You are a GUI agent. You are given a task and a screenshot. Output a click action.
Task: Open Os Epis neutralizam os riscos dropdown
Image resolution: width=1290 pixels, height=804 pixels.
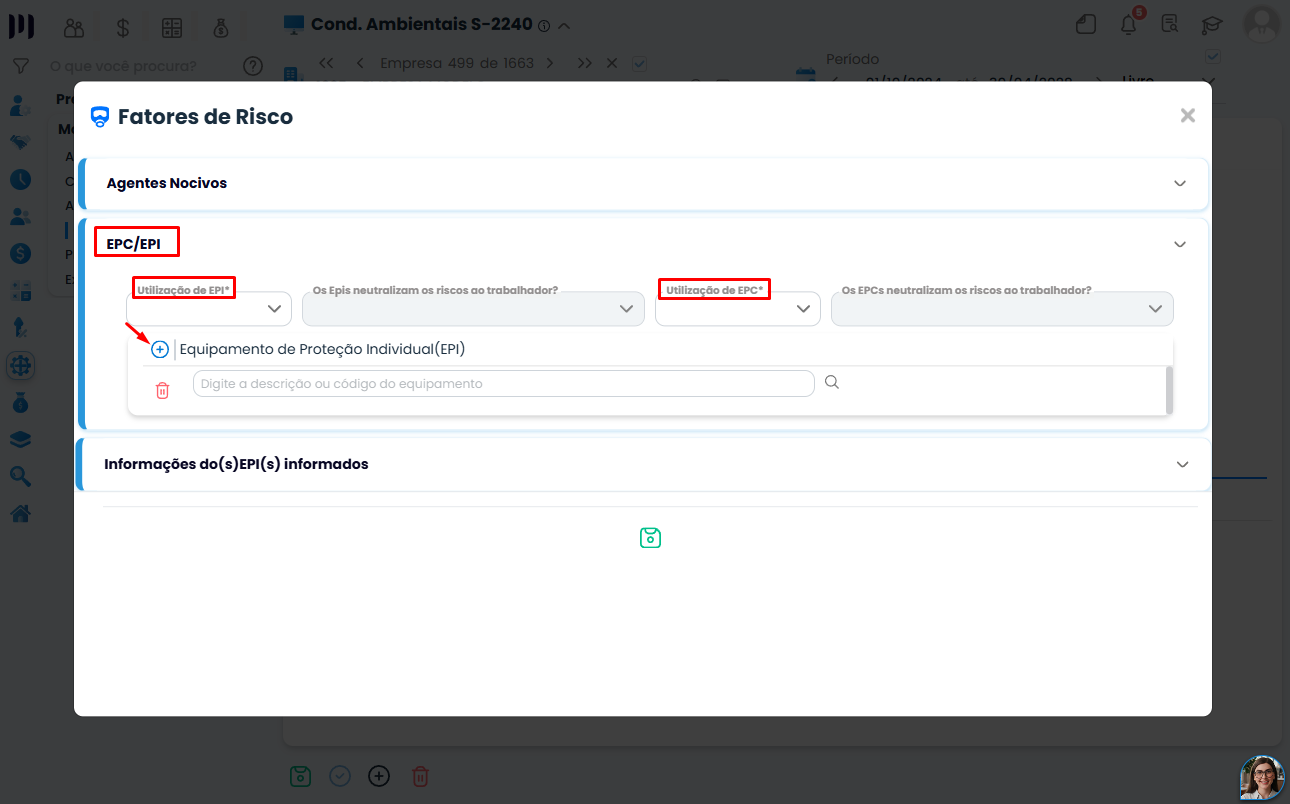[x=473, y=309]
